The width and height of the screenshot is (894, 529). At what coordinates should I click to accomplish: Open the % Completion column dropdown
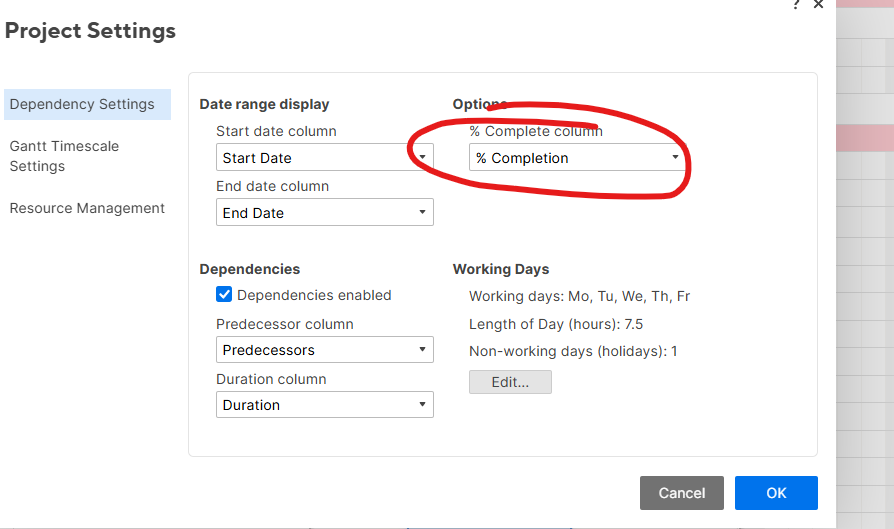577,157
